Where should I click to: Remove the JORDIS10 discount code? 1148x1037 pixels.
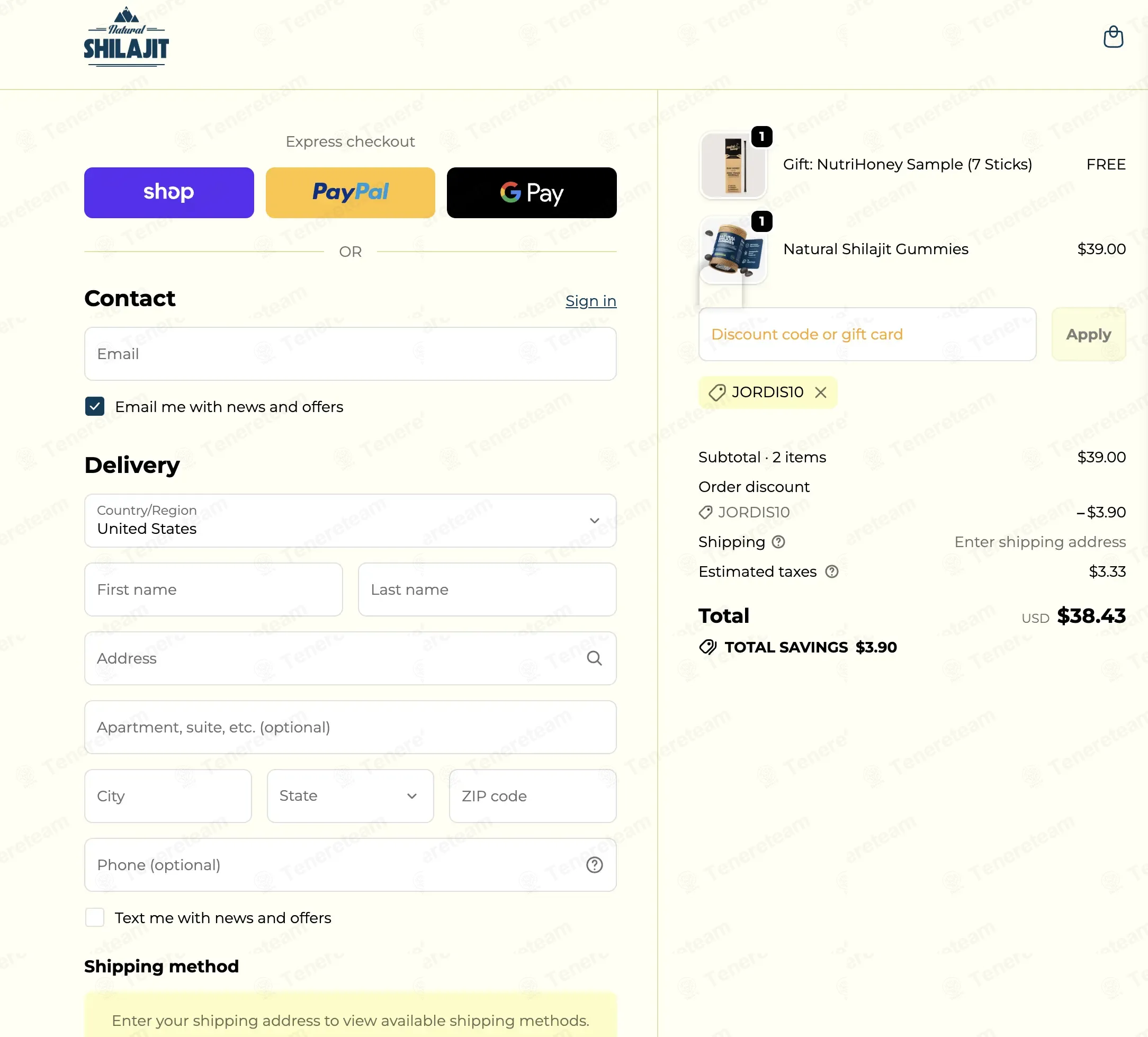point(820,392)
